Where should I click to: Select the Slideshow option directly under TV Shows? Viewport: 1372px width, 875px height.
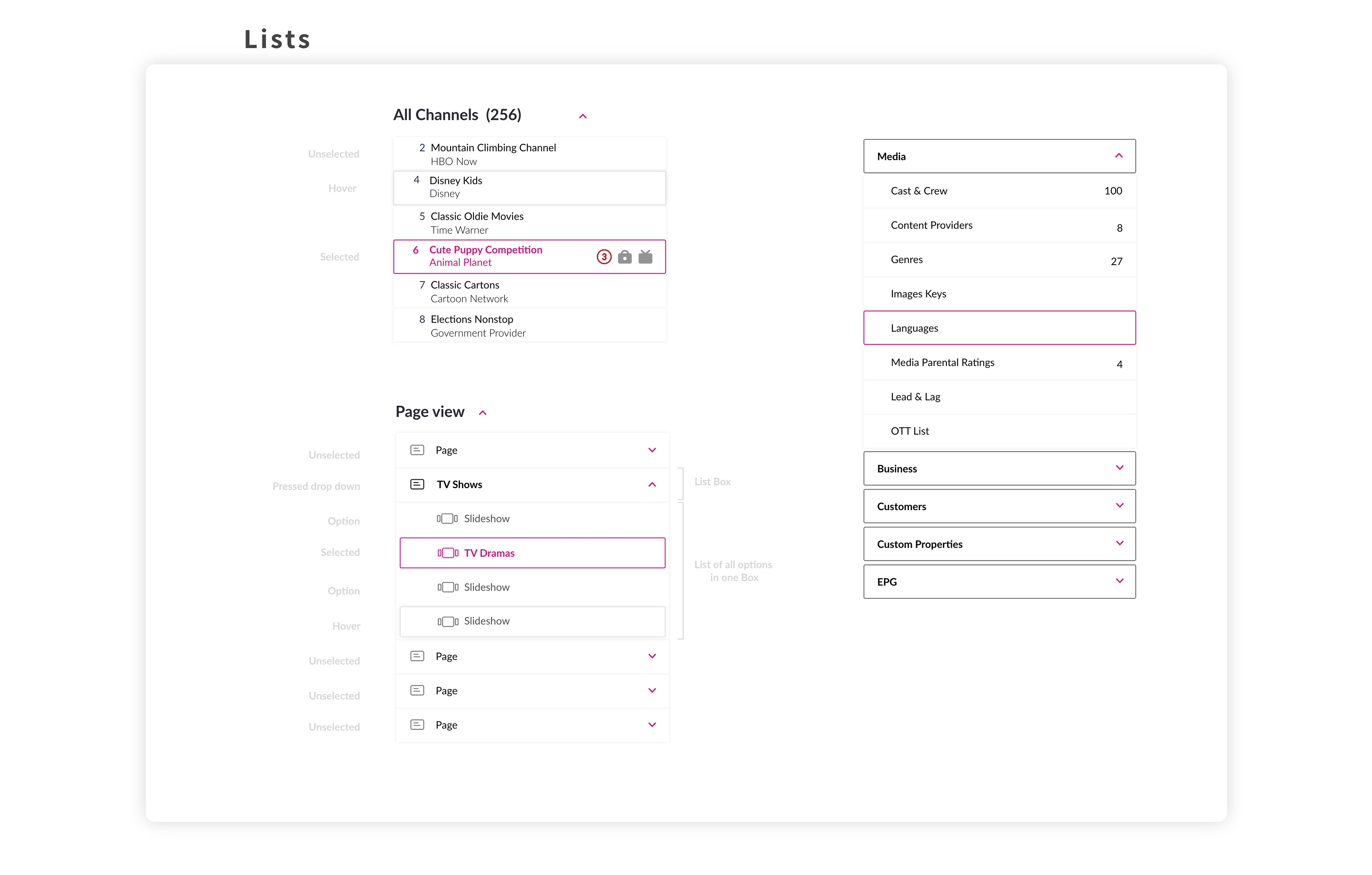[x=532, y=519]
